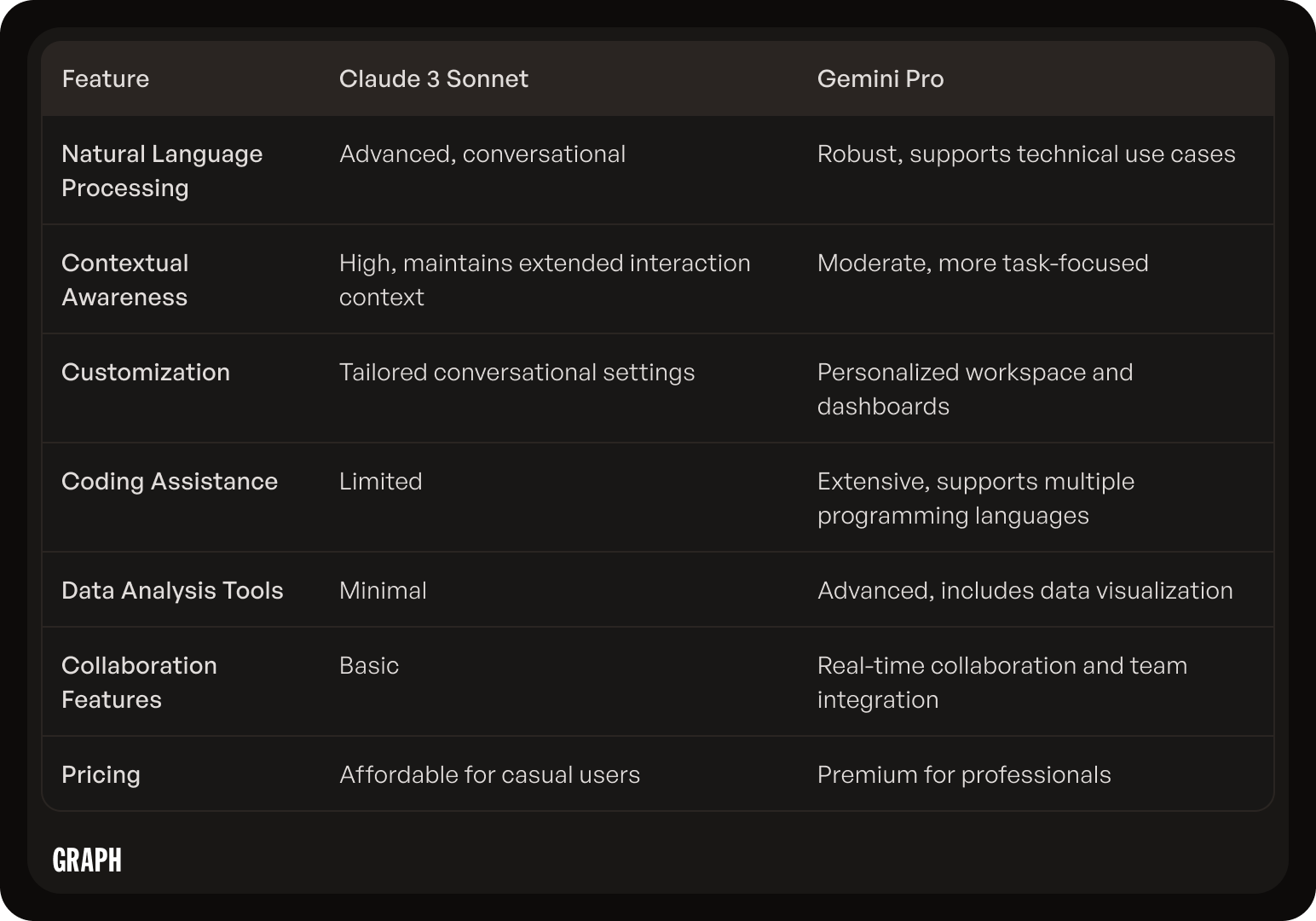Click the Natural Language Processing row label
The width and height of the screenshot is (1316, 921).
(x=162, y=171)
